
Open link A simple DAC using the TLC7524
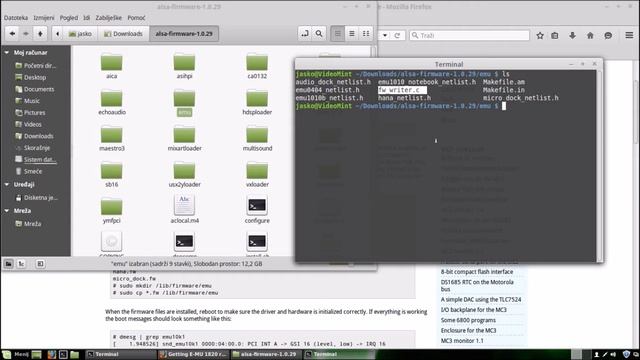(481, 300)
